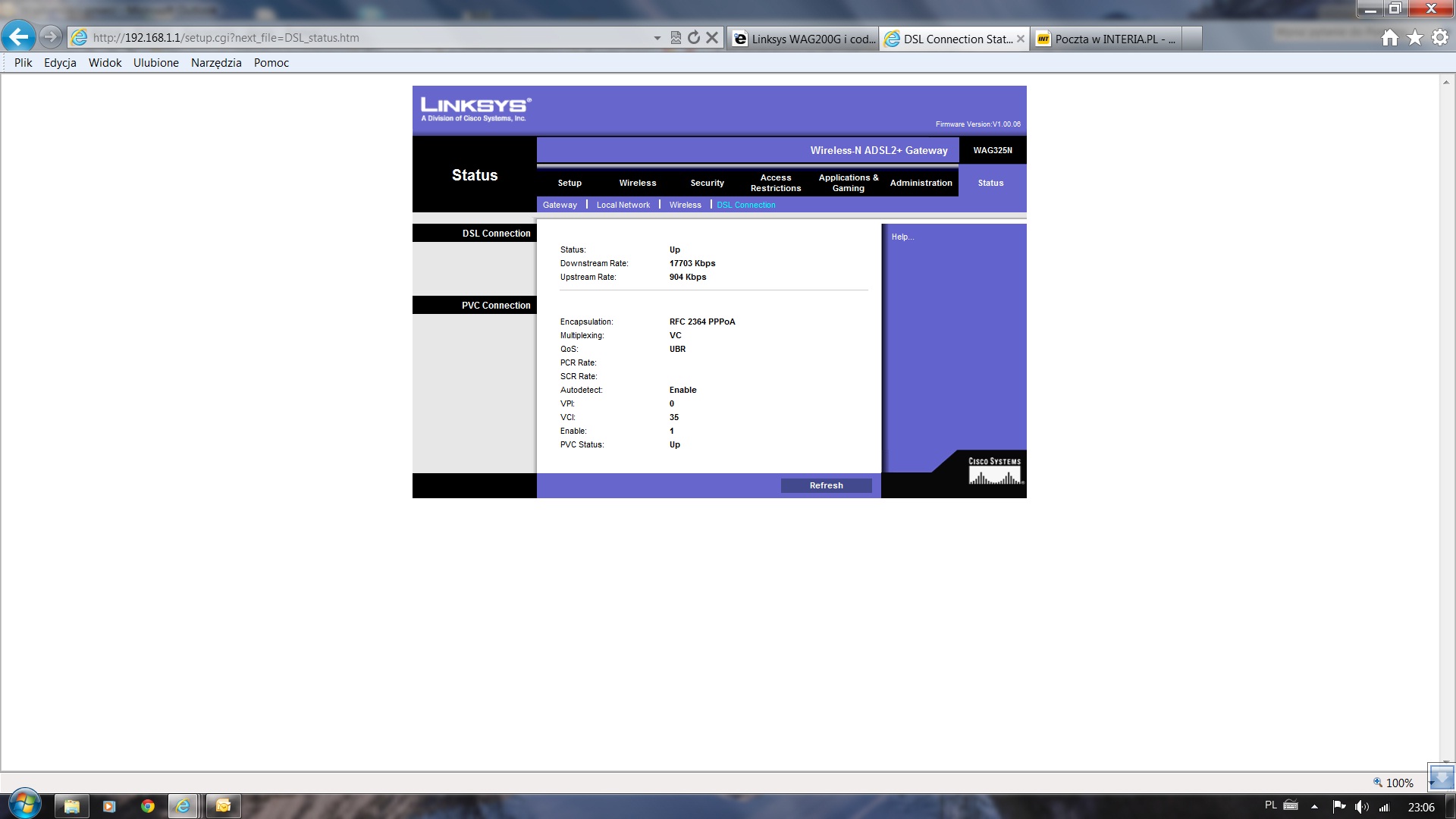1456x819 pixels.
Task: Click the Refresh button
Action: click(826, 485)
